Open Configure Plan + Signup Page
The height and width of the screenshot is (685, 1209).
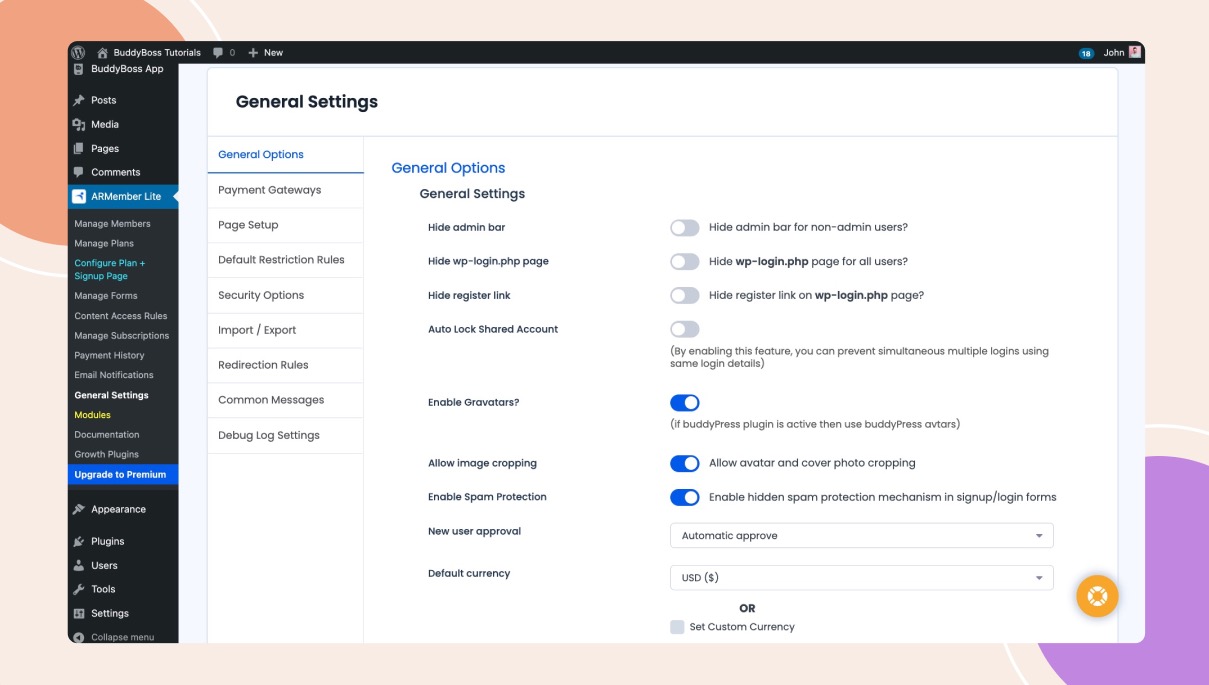pyautogui.click(x=110, y=269)
